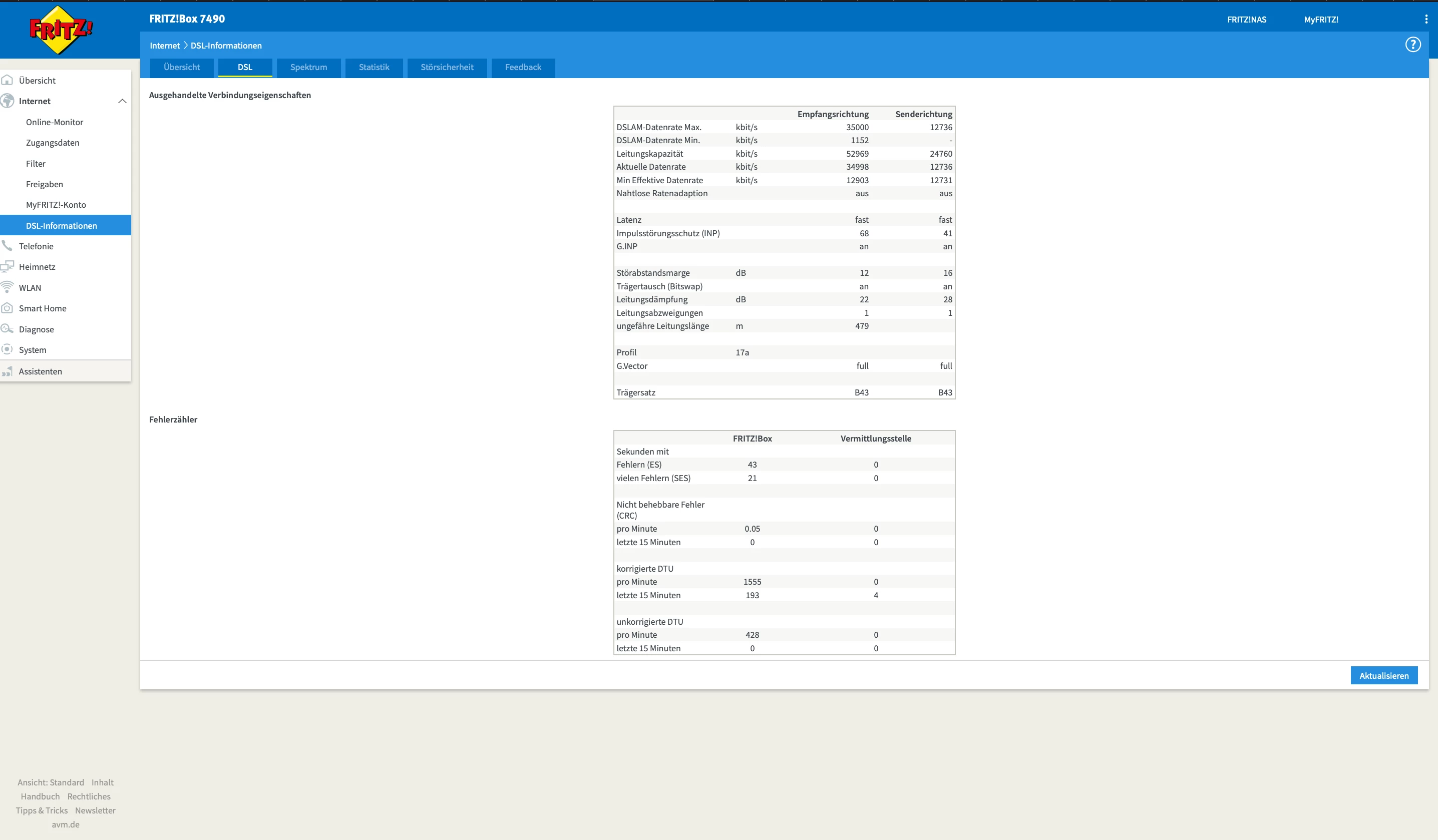Click the Assistenten icon
The height and width of the screenshot is (840, 1438).
(8, 371)
